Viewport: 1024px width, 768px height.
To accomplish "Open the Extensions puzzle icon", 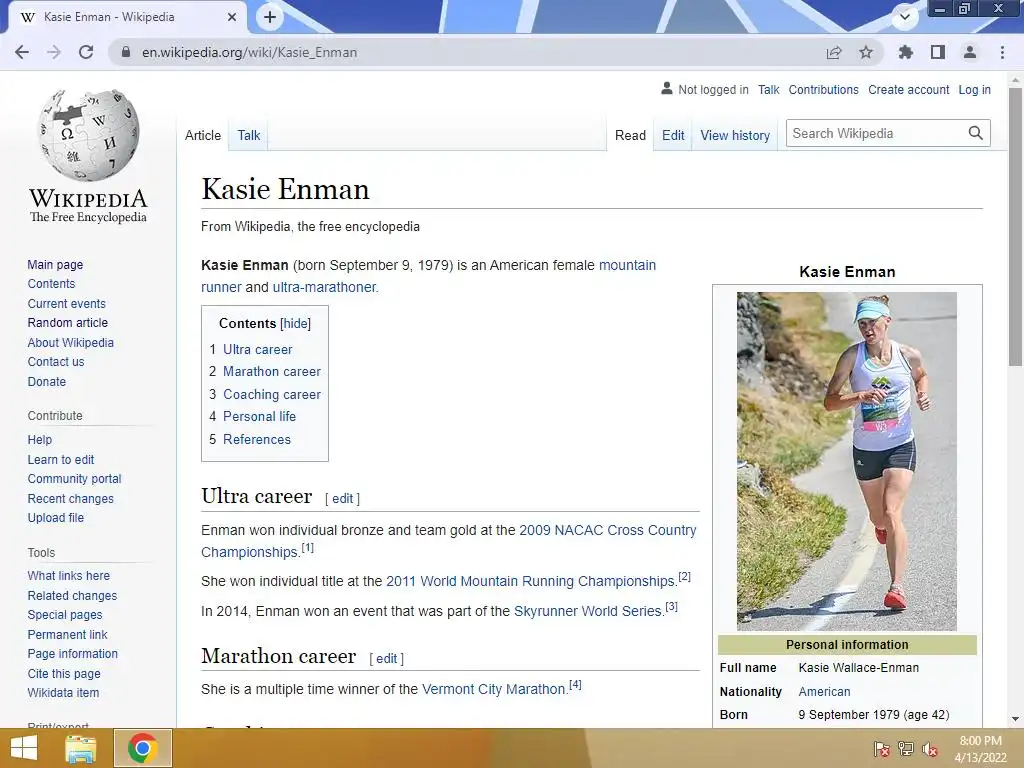I will pyautogui.click(x=906, y=52).
